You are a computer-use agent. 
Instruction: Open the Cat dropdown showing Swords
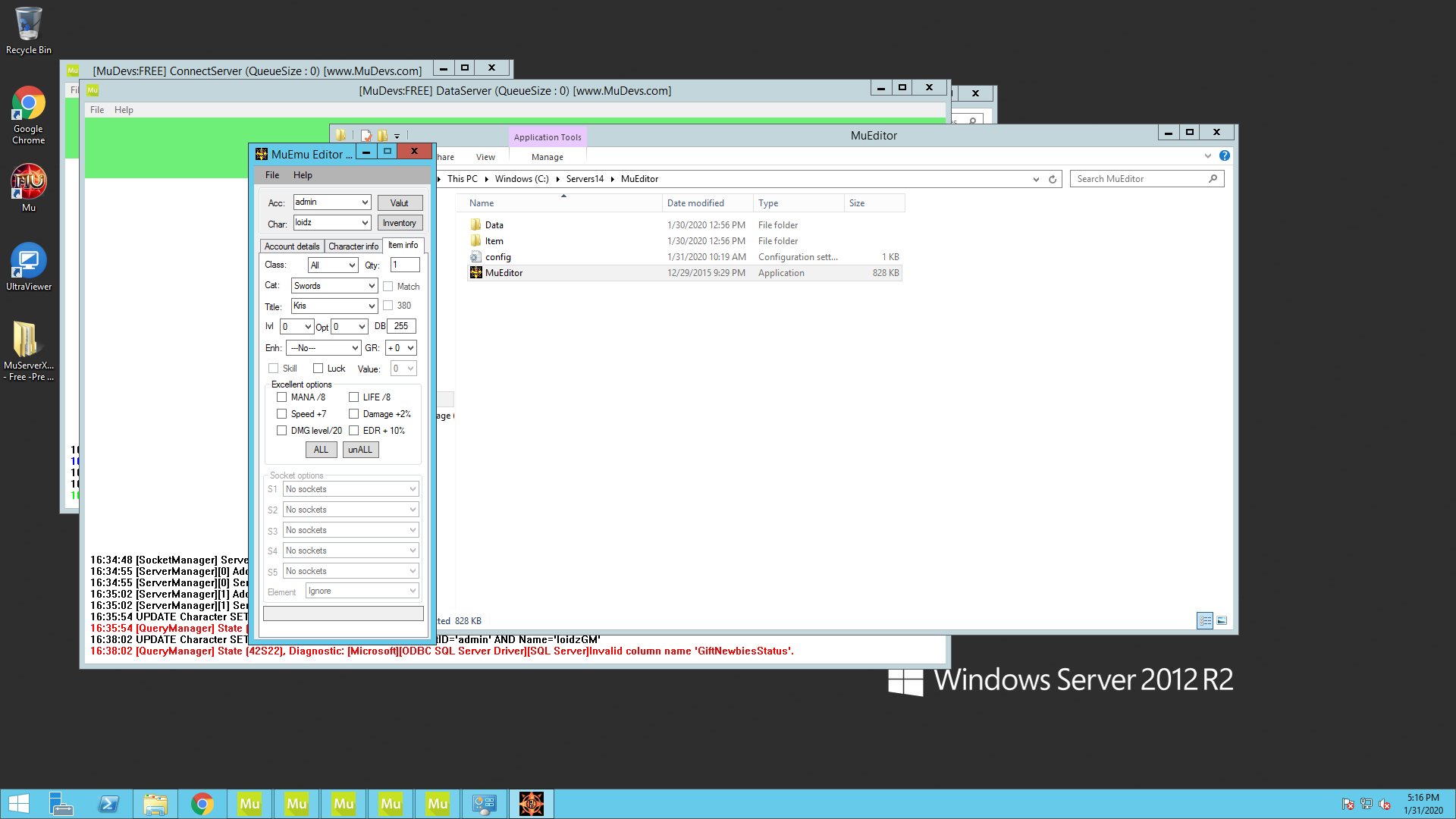334,286
